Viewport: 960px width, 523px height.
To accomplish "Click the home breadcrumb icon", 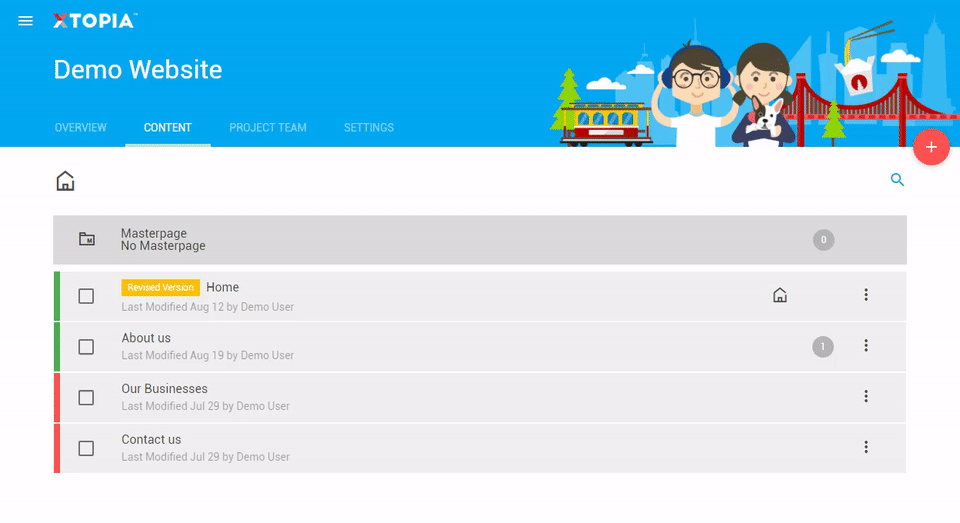I will [65, 181].
